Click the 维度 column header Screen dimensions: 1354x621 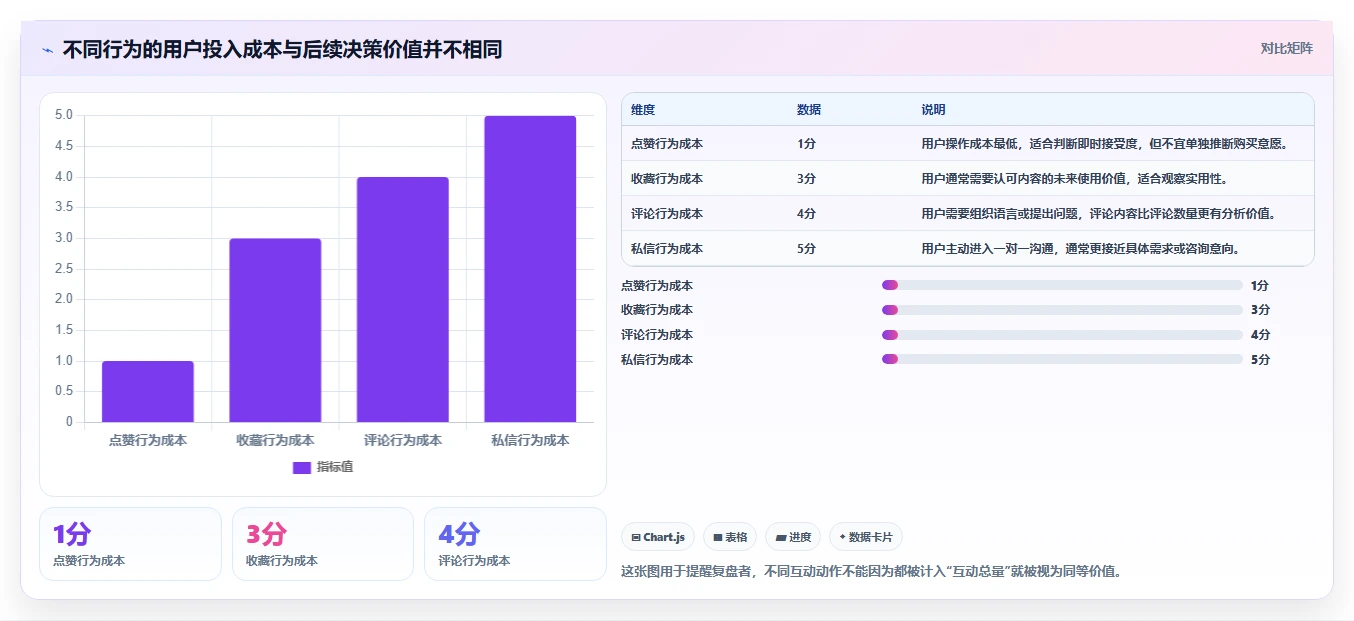click(x=643, y=110)
